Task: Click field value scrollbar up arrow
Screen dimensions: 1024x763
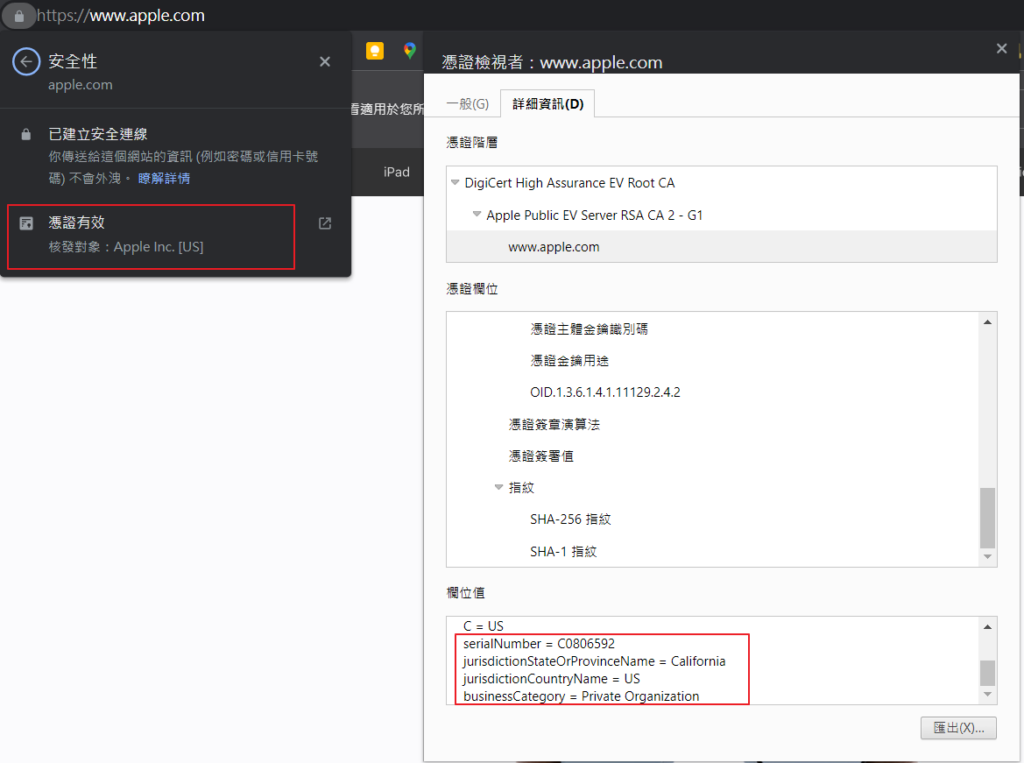Action: click(987, 627)
